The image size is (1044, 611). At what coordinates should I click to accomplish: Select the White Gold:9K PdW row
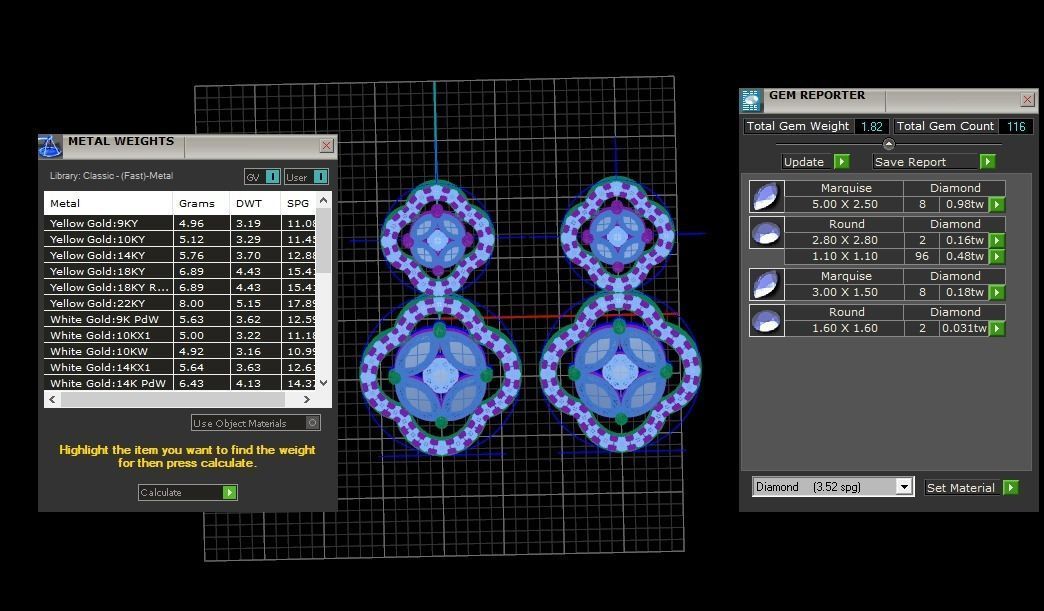[x=180, y=319]
